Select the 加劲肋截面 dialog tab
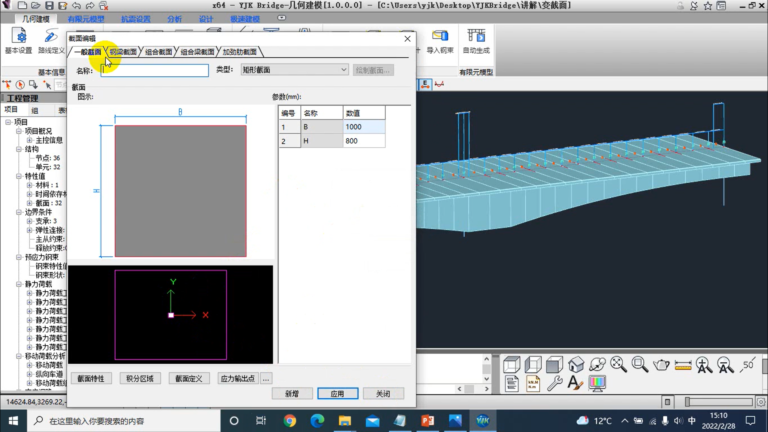Screen dimensions: 768x432 240,52
